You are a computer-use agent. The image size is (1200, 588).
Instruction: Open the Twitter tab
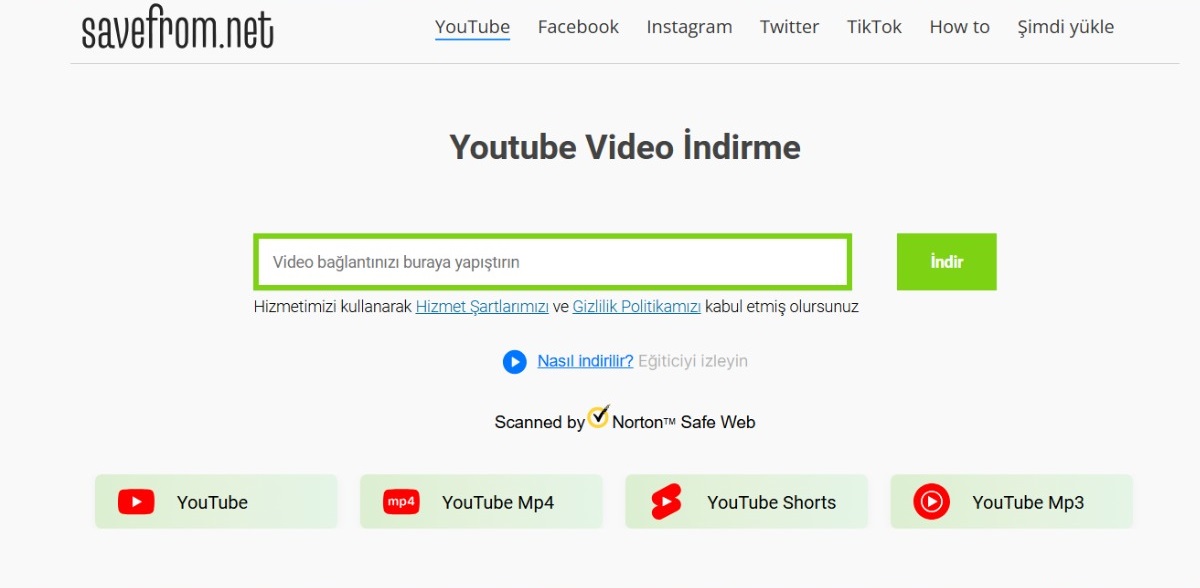pos(789,27)
